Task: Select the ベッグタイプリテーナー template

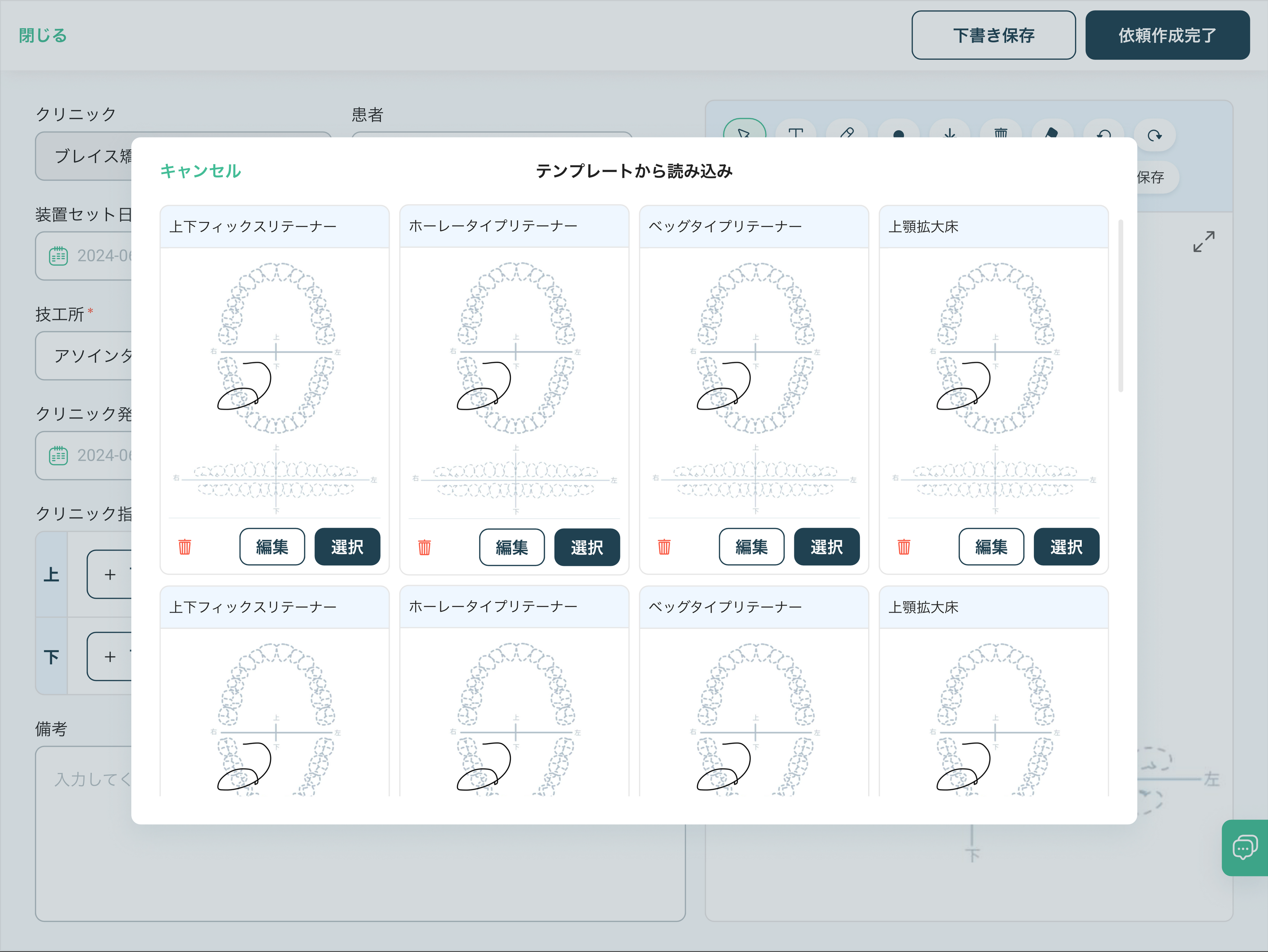Action: pyautogui.click(x=826, y=547)
